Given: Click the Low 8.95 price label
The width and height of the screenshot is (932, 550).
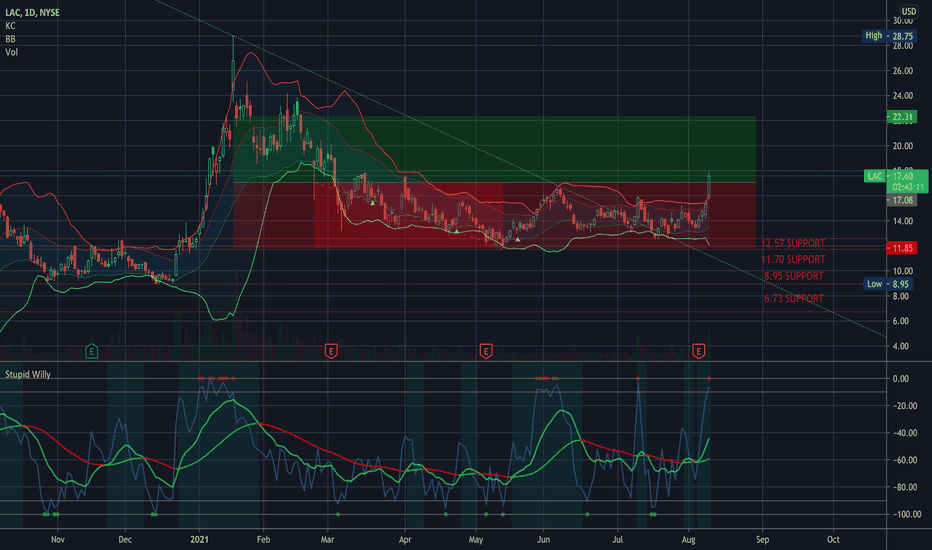Looking at the screenshot, I should tap(887, 284).
